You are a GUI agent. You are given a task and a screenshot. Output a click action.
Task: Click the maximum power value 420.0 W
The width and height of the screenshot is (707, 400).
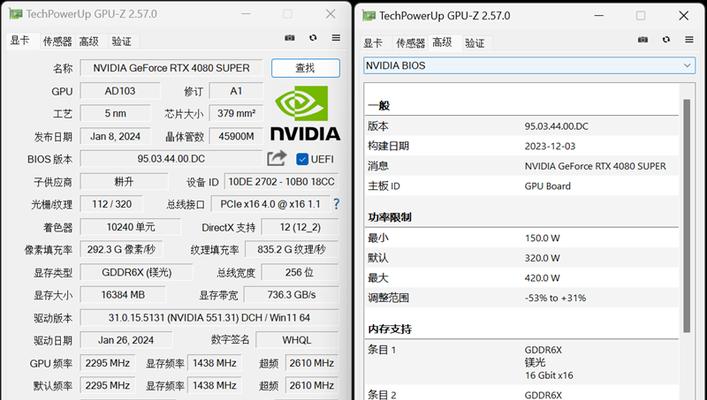point(542,278)
